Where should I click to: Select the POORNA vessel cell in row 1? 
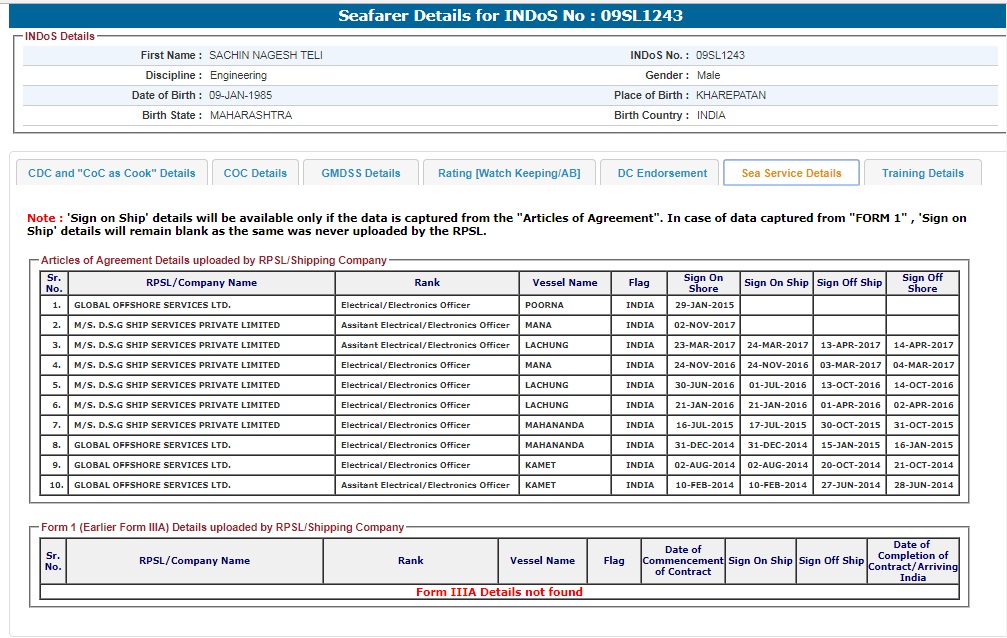(545, 305)
